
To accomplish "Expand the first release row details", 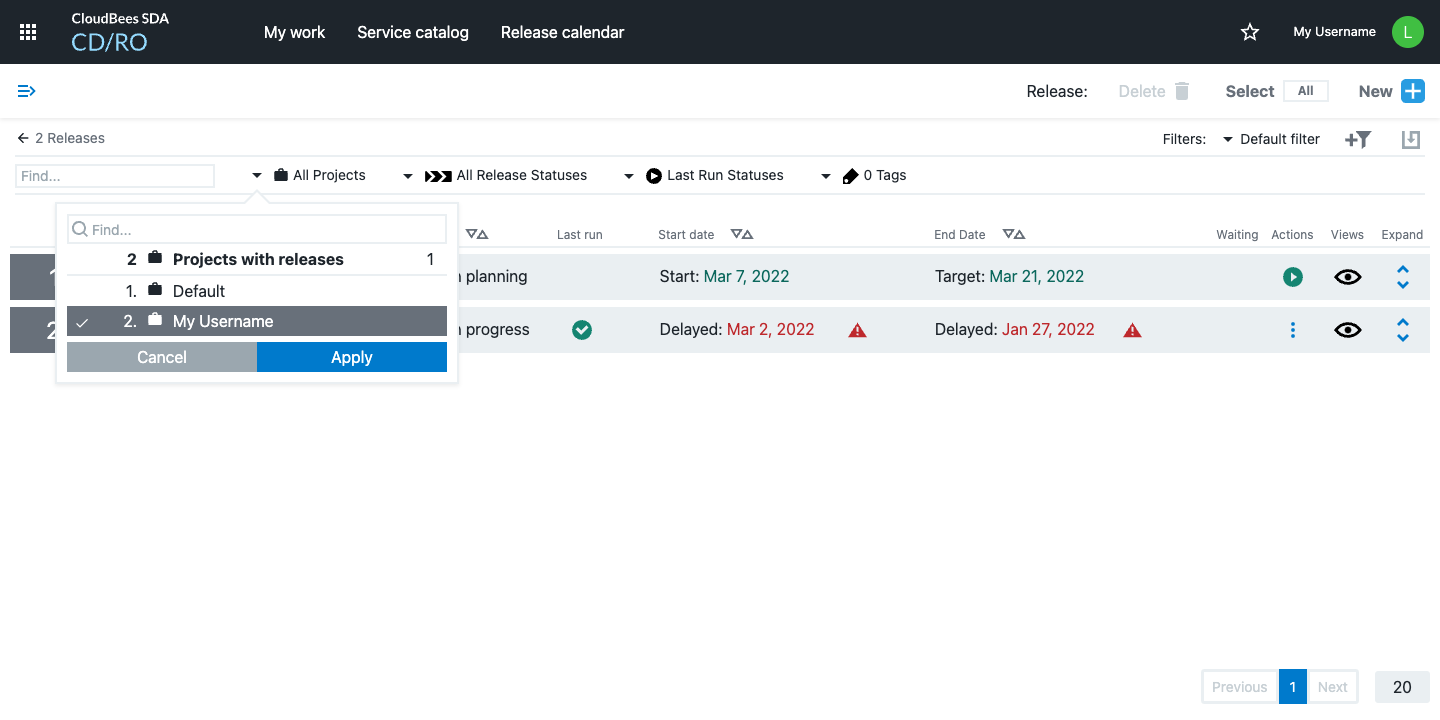I will pos(1402,277).
